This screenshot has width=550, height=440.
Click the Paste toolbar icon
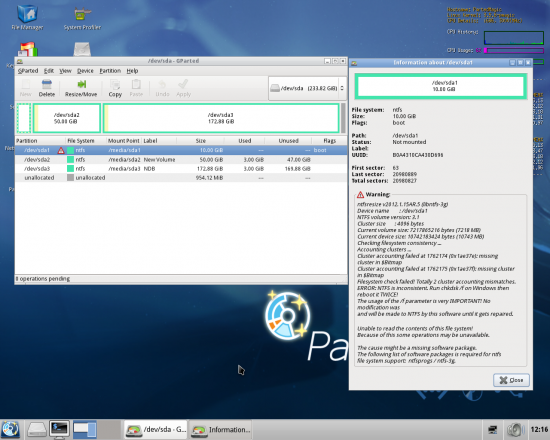[x=136, y=88]
